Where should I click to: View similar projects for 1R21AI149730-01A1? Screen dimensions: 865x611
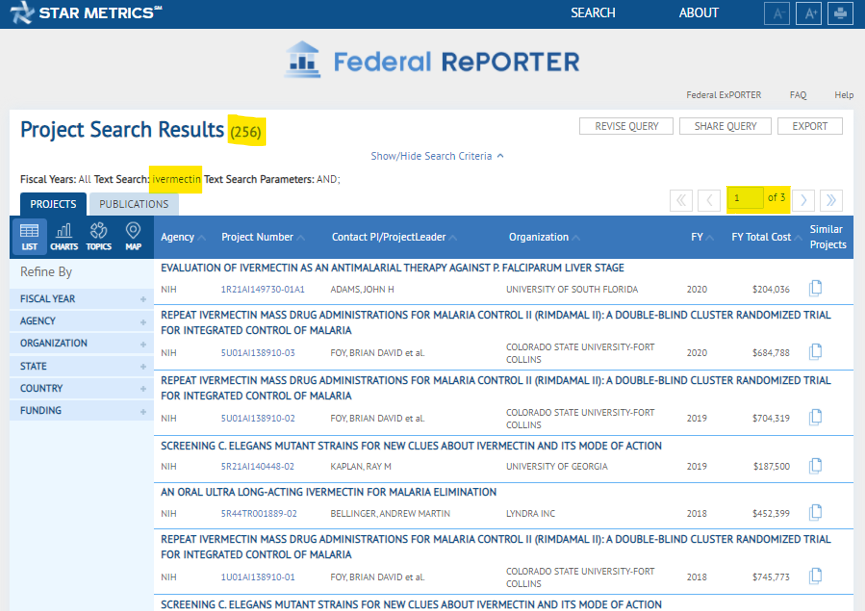click(815, 288)
